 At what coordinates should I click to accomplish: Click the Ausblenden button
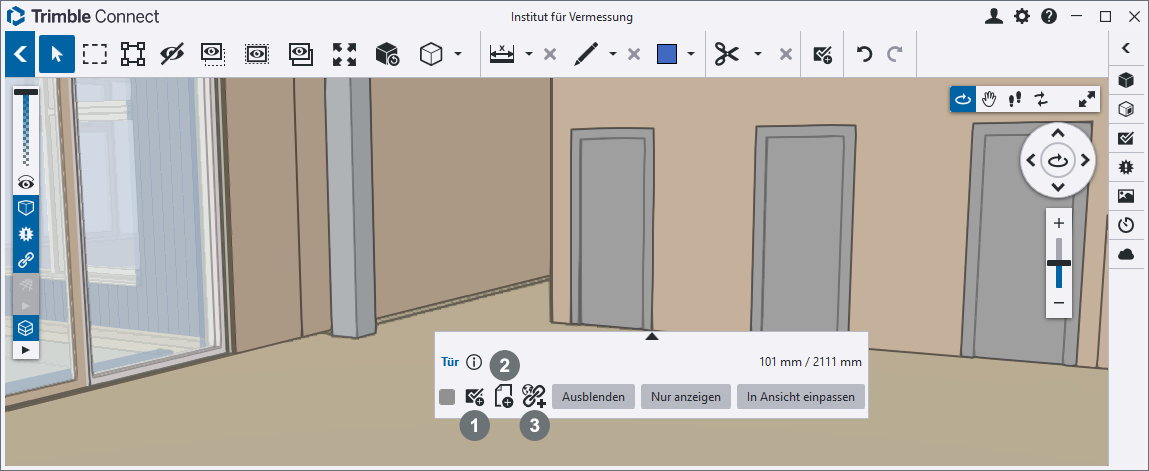593,397
